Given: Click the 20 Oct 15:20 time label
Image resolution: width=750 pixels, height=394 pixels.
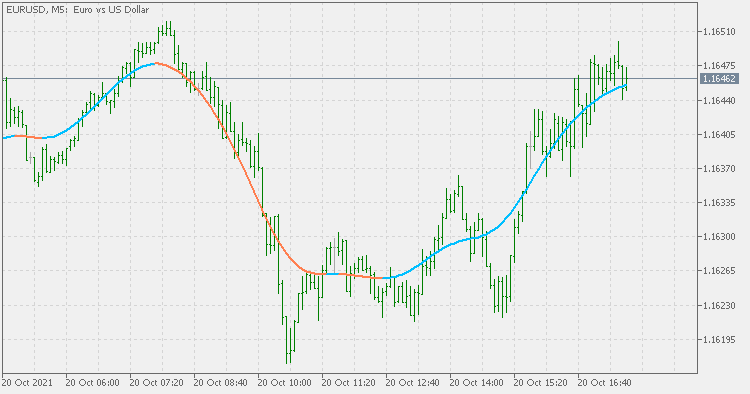Looking at the screenshot, I should coord(541,383).
